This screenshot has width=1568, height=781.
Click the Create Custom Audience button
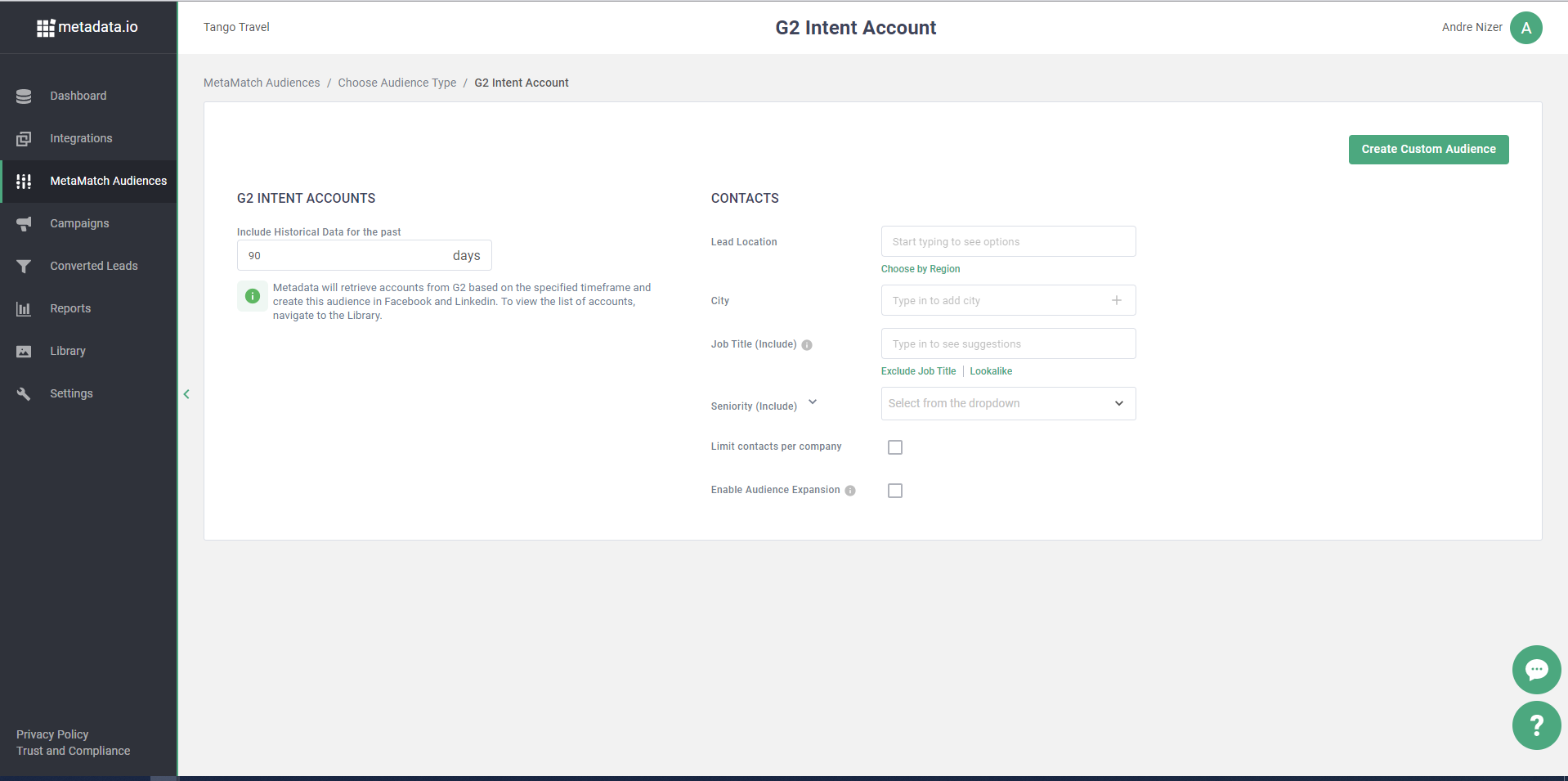tap(1428, 150)
